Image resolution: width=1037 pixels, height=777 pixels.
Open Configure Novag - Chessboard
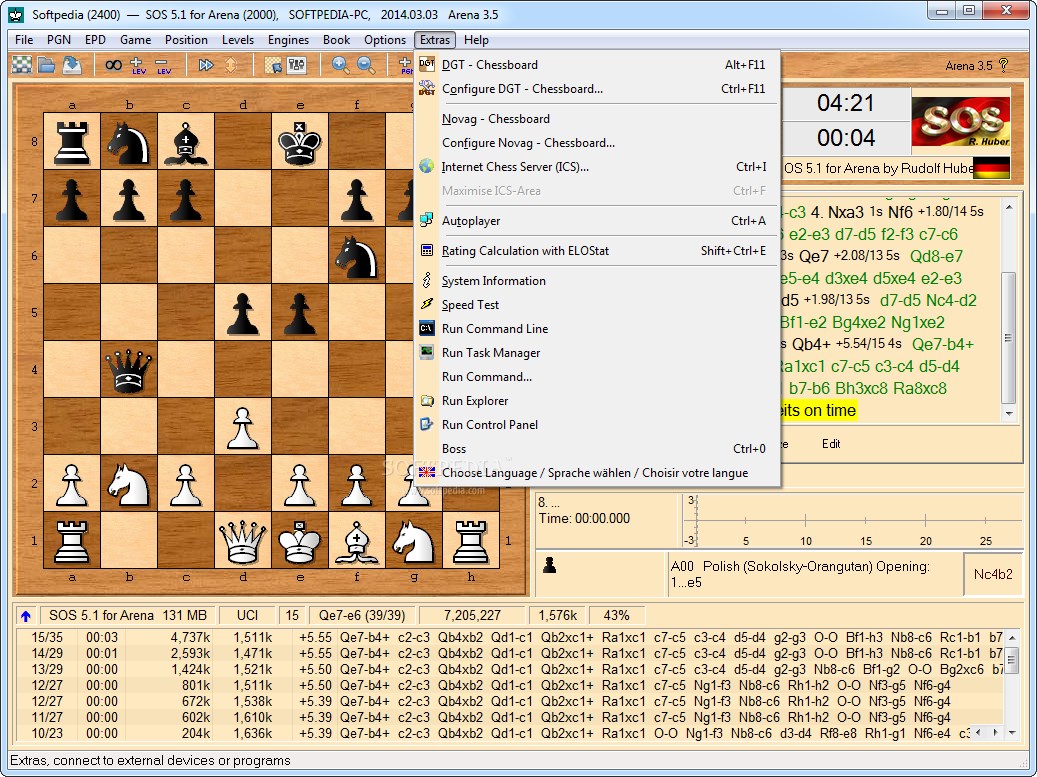point(597,143)
